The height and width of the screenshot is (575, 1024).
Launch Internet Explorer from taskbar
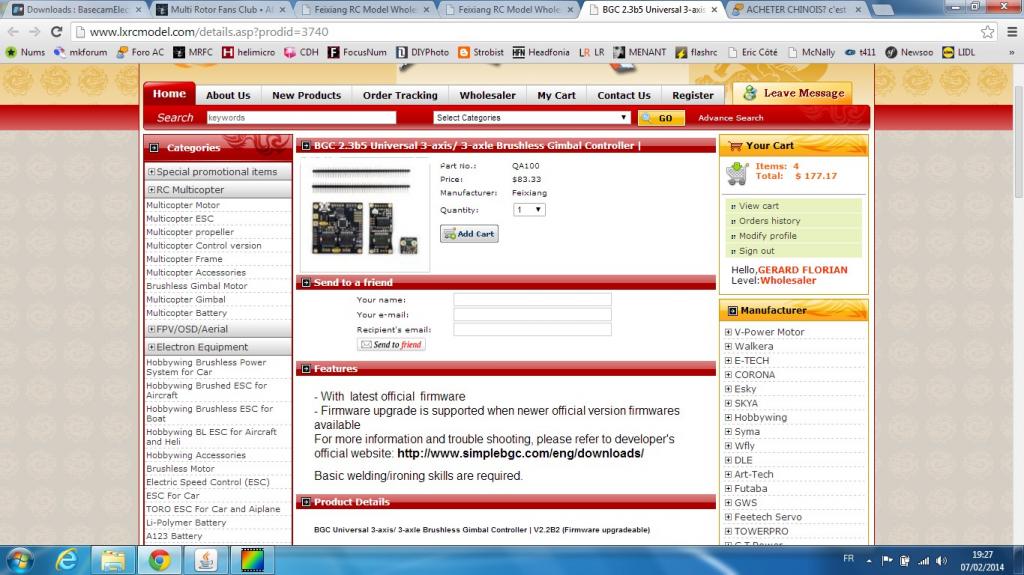pyautogui.click(x=67, y=560)
